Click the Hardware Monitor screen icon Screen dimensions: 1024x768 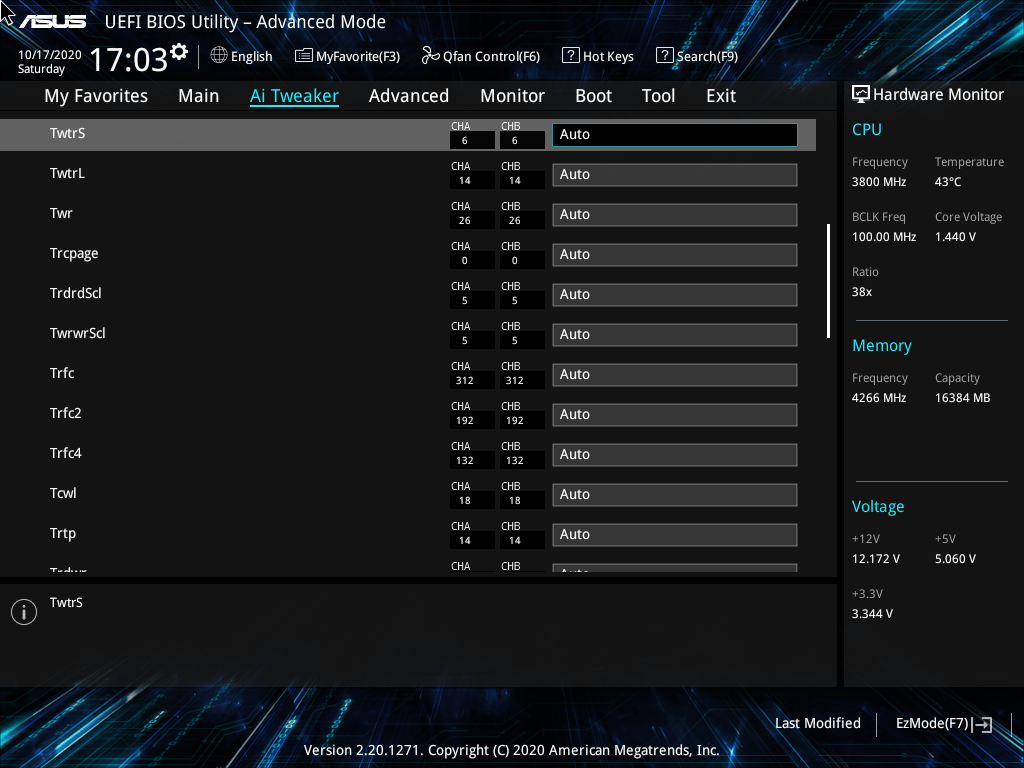[861, 95]
